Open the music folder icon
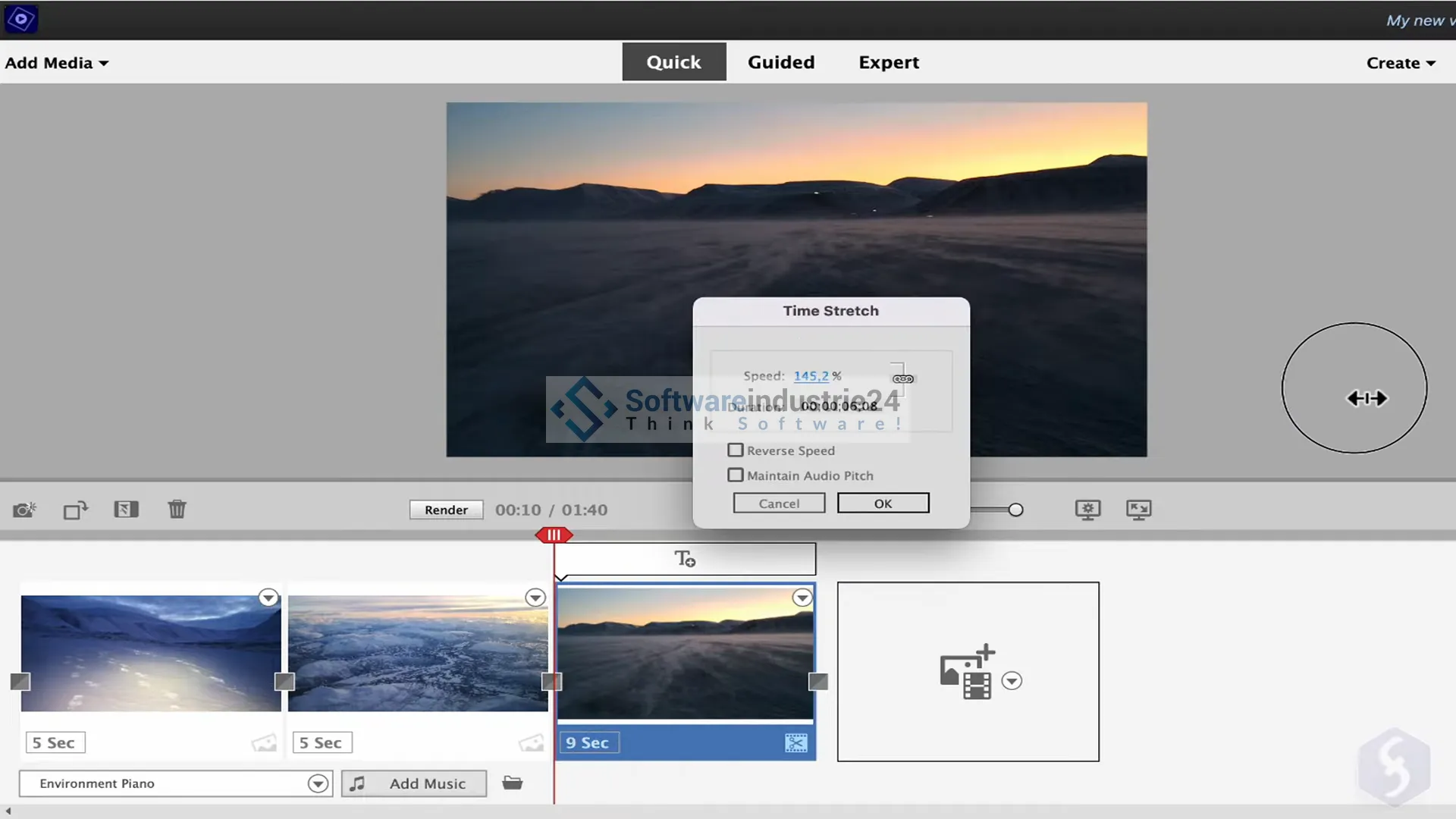Viewport: 1456px width, 819px height. pos(513,783)
